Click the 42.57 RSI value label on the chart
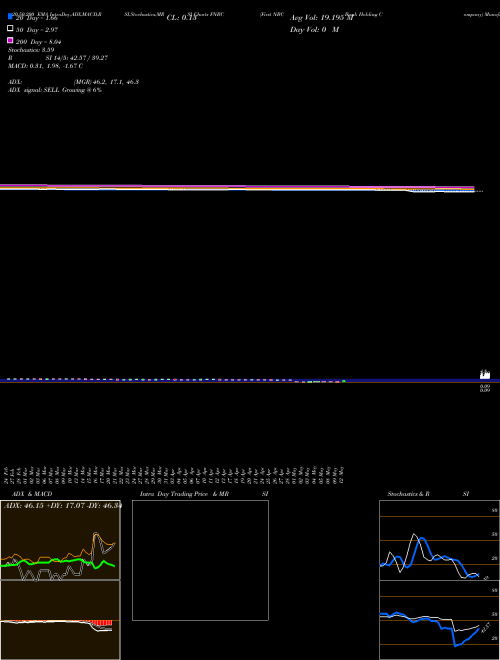The width and height of the screenshot is (500, 660). point(486,628)
